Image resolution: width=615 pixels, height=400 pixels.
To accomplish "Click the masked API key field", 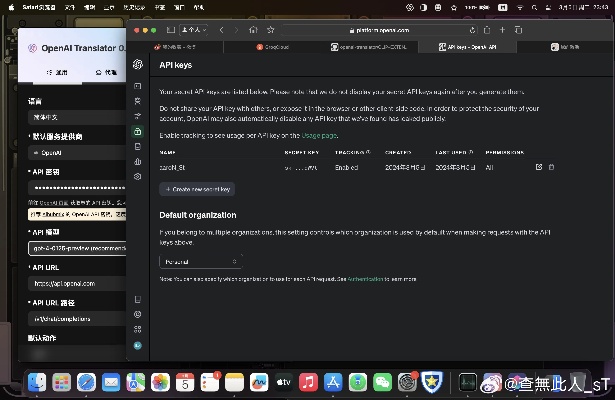I will point(77,188).
